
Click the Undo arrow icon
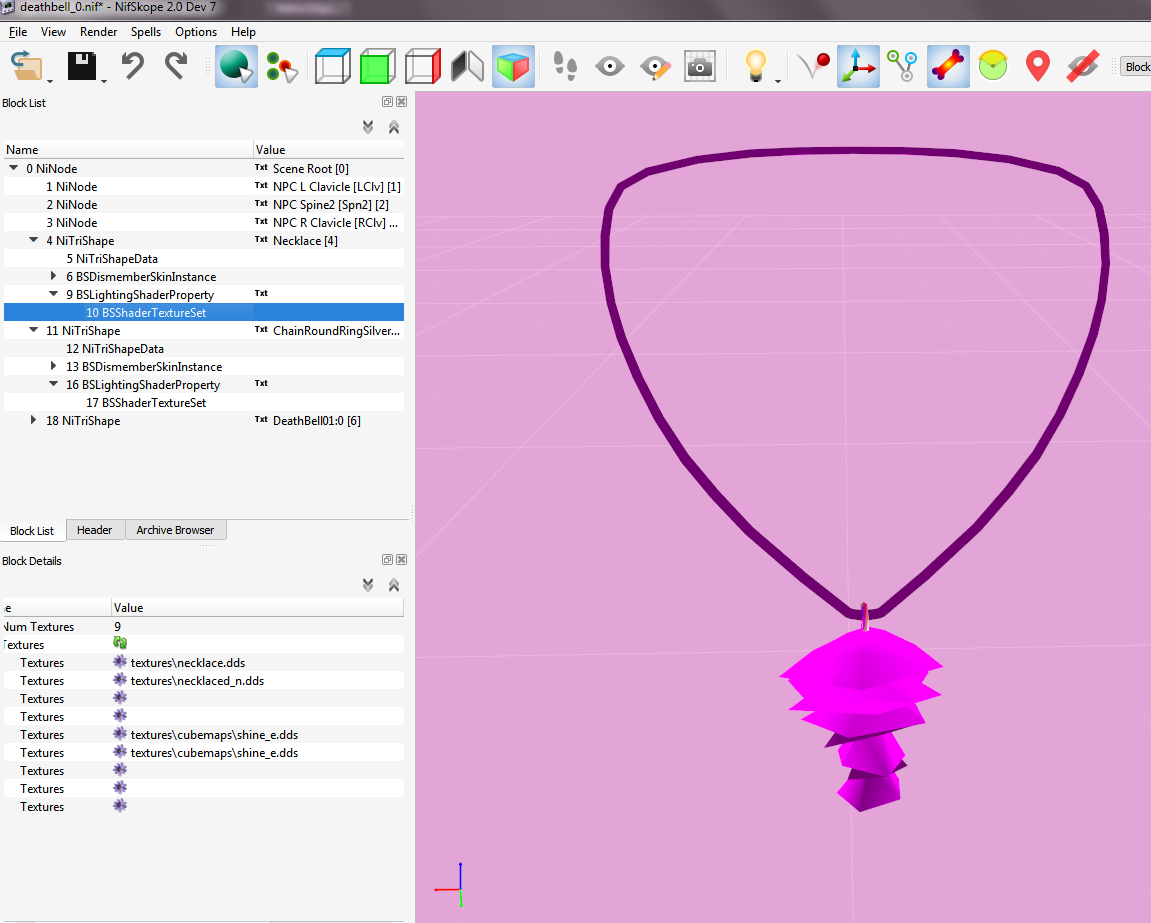tap(132, 66)
